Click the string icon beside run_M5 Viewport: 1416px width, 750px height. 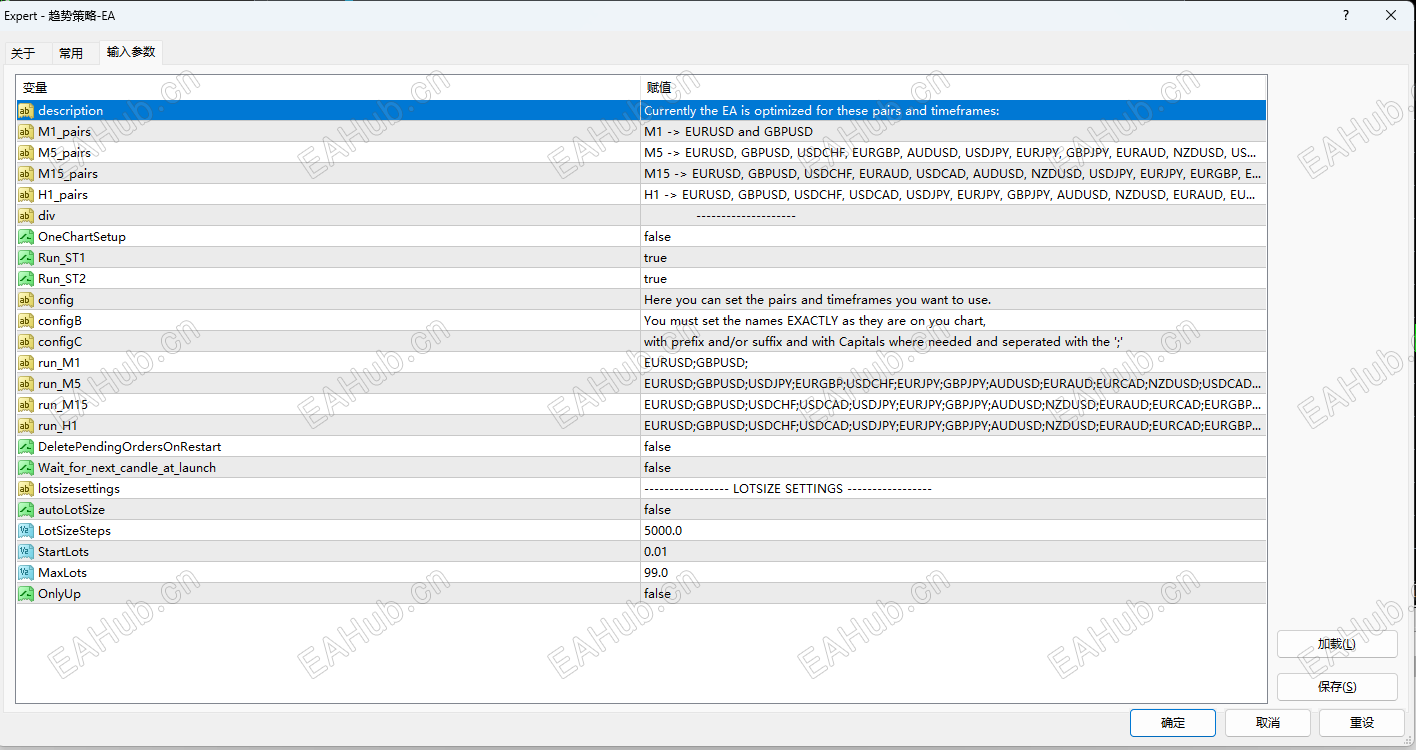pos(26,384)
